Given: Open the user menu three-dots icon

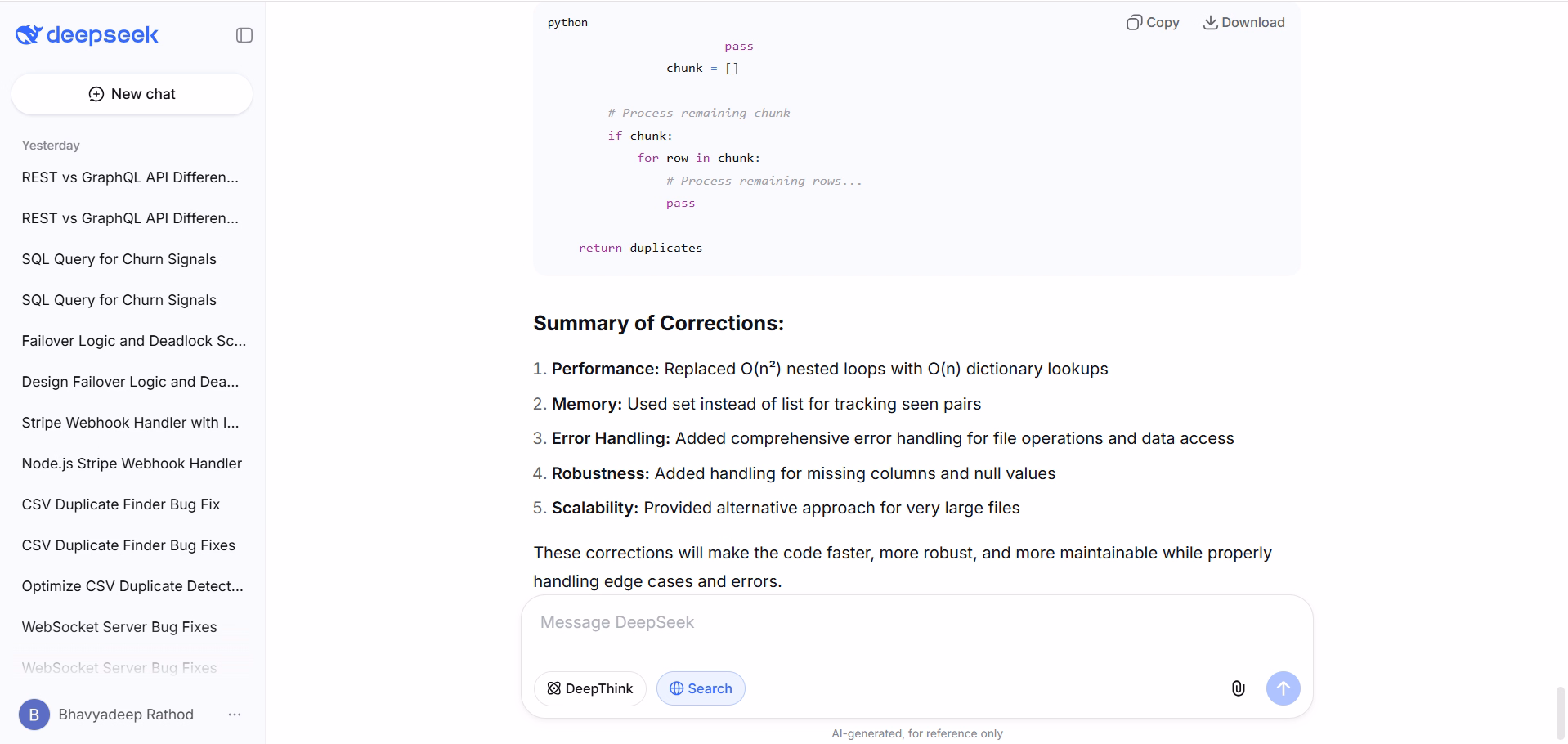Looking at the screenshot, I should point(235,715).
